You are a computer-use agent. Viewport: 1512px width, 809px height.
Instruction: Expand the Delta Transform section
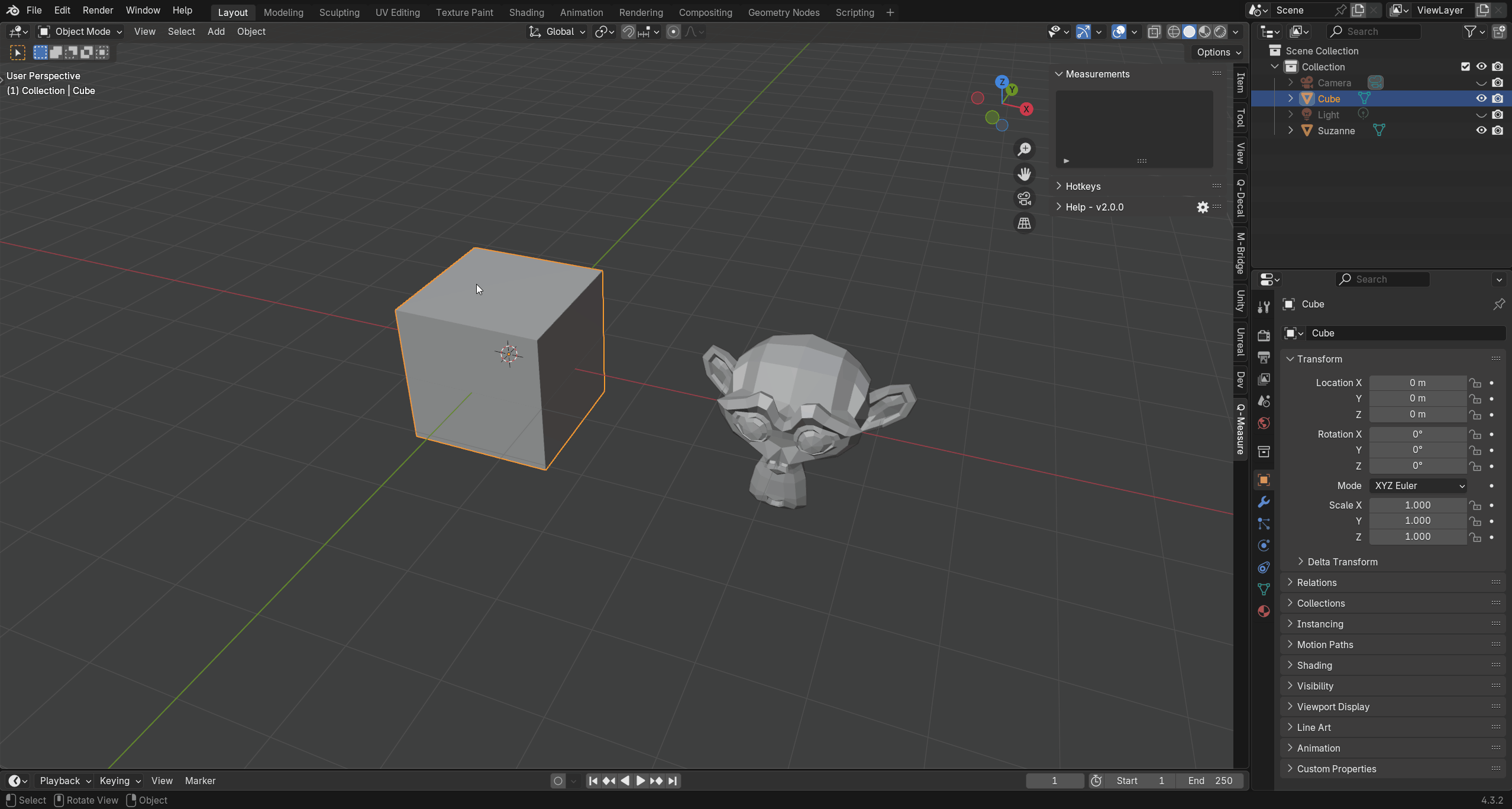click(1342, 562)
